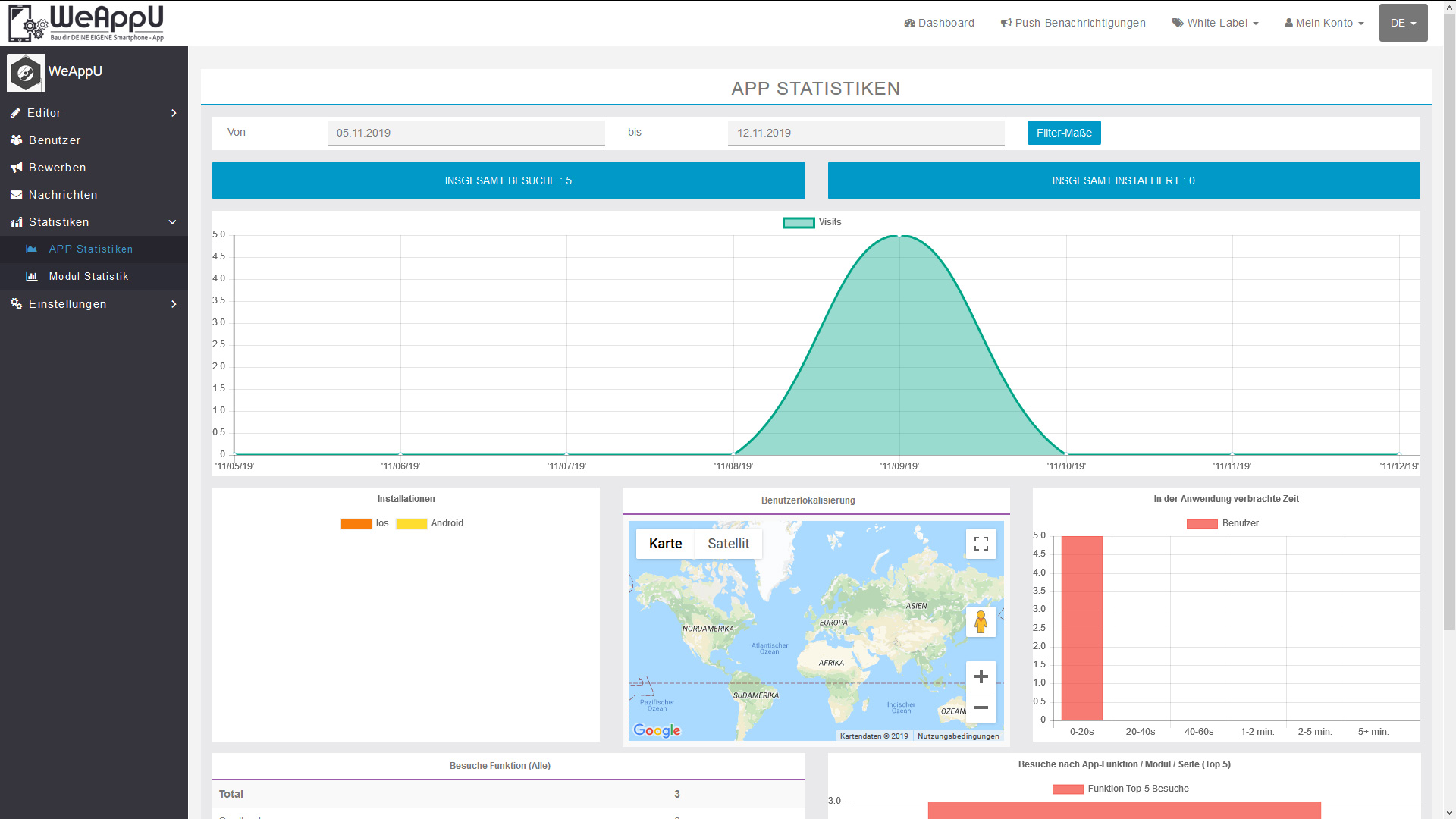The image size is (1456, 819).
Task: Toggle Visits legend swatch
Action: coord(799,223)
